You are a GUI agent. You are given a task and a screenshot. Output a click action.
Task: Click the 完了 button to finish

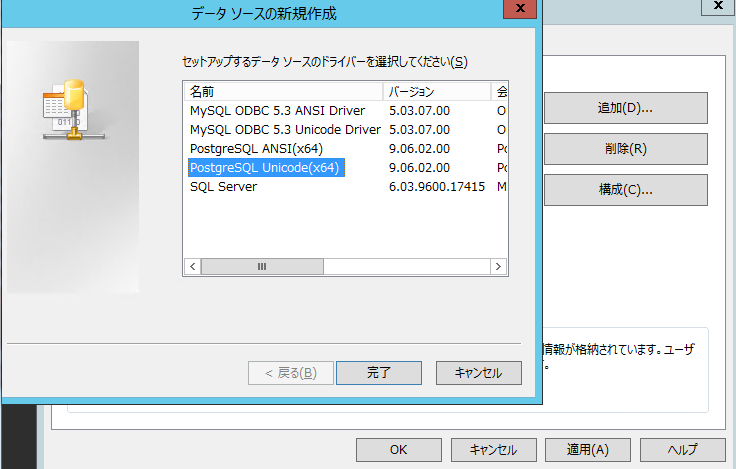[x=379, y=373]
